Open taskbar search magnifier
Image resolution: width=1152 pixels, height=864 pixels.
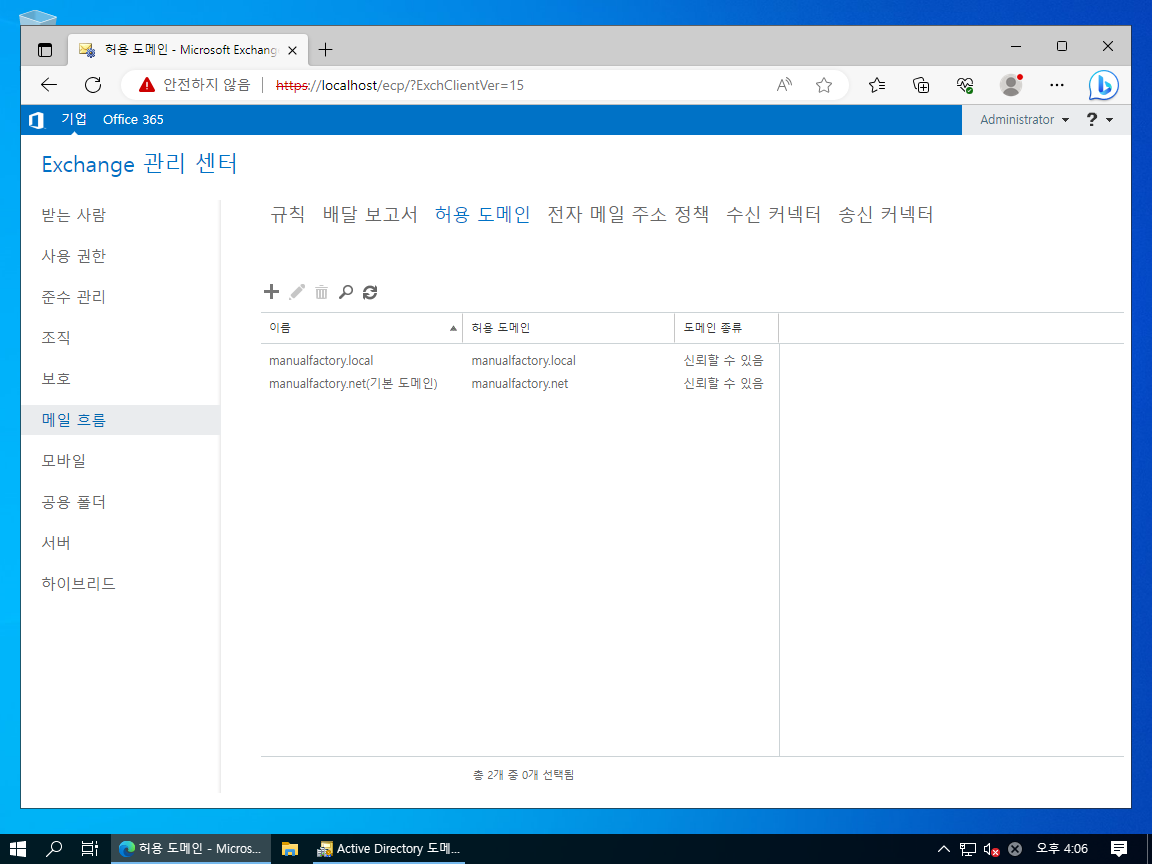pos(54,849)
